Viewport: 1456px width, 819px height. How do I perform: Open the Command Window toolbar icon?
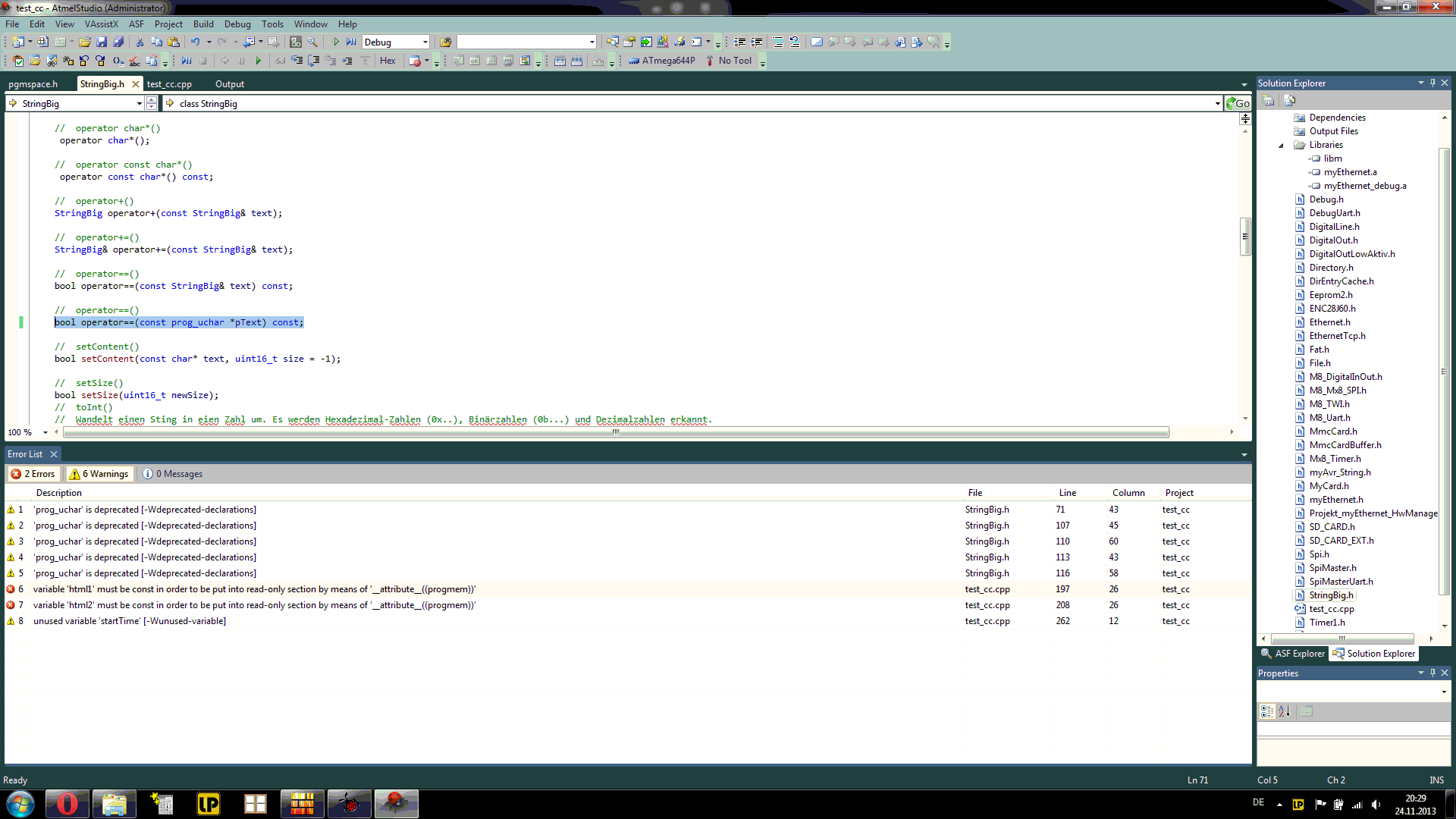coord(695,42)
